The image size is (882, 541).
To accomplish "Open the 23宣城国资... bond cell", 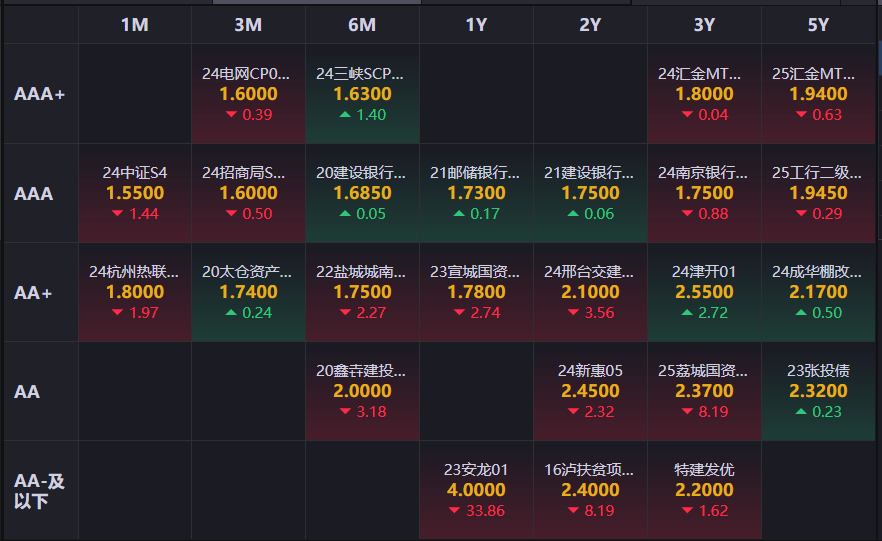I will tap(476, 292).
